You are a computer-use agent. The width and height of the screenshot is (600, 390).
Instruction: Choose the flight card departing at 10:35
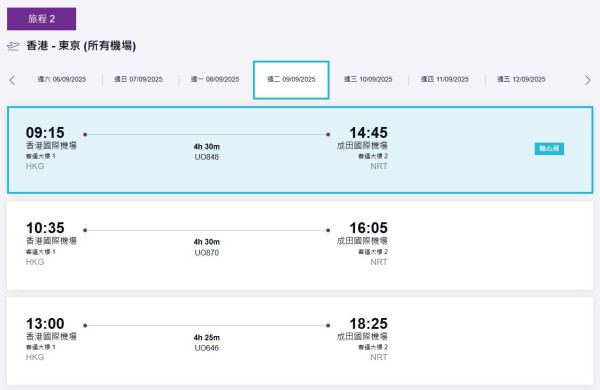click(300, 245)
